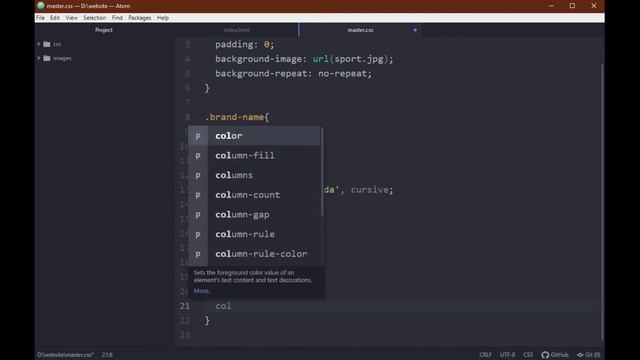
Task: Click the property icon beside column-count
Action: pyautogui.click(x=198, y=195)
